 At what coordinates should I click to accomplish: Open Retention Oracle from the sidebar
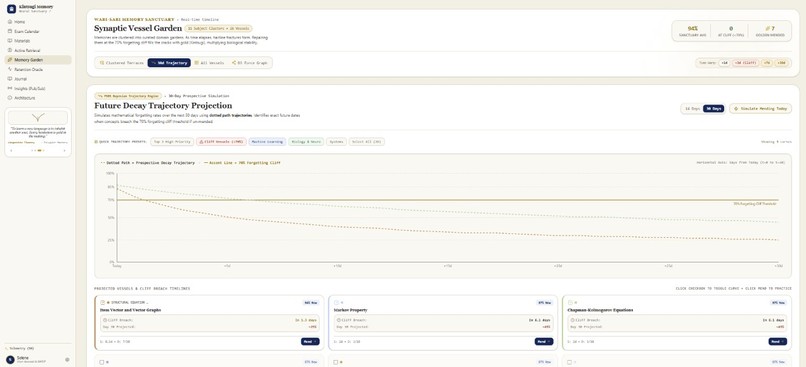pos(38,69)
